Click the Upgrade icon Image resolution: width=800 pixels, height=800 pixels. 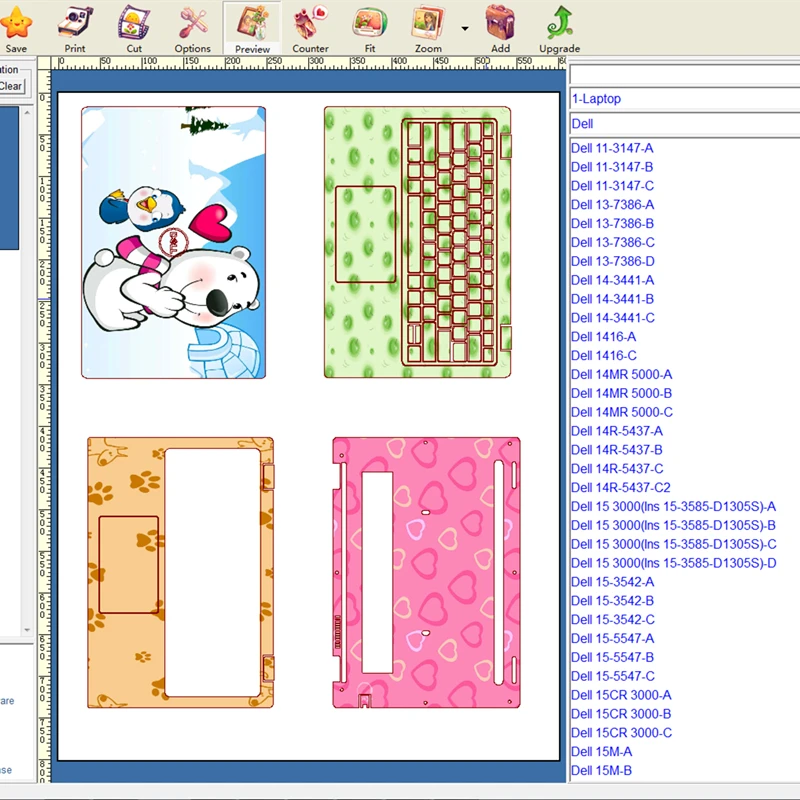coord(559,22)
